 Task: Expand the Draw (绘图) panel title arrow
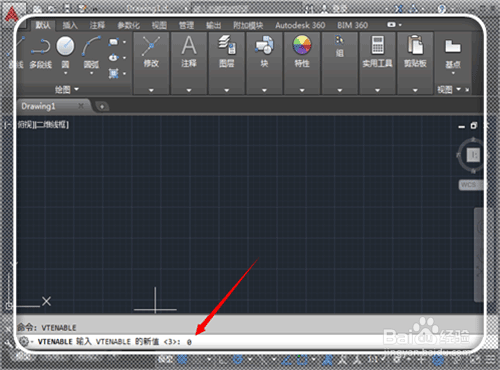[76, 89]
